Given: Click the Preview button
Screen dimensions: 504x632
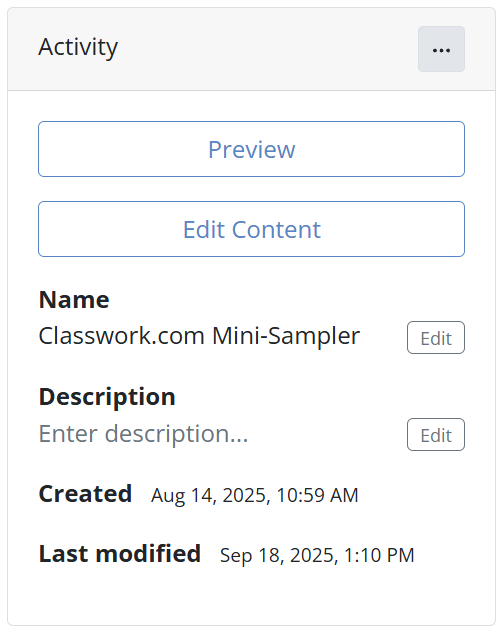Looking at the screenshot, I should (252, 149).
